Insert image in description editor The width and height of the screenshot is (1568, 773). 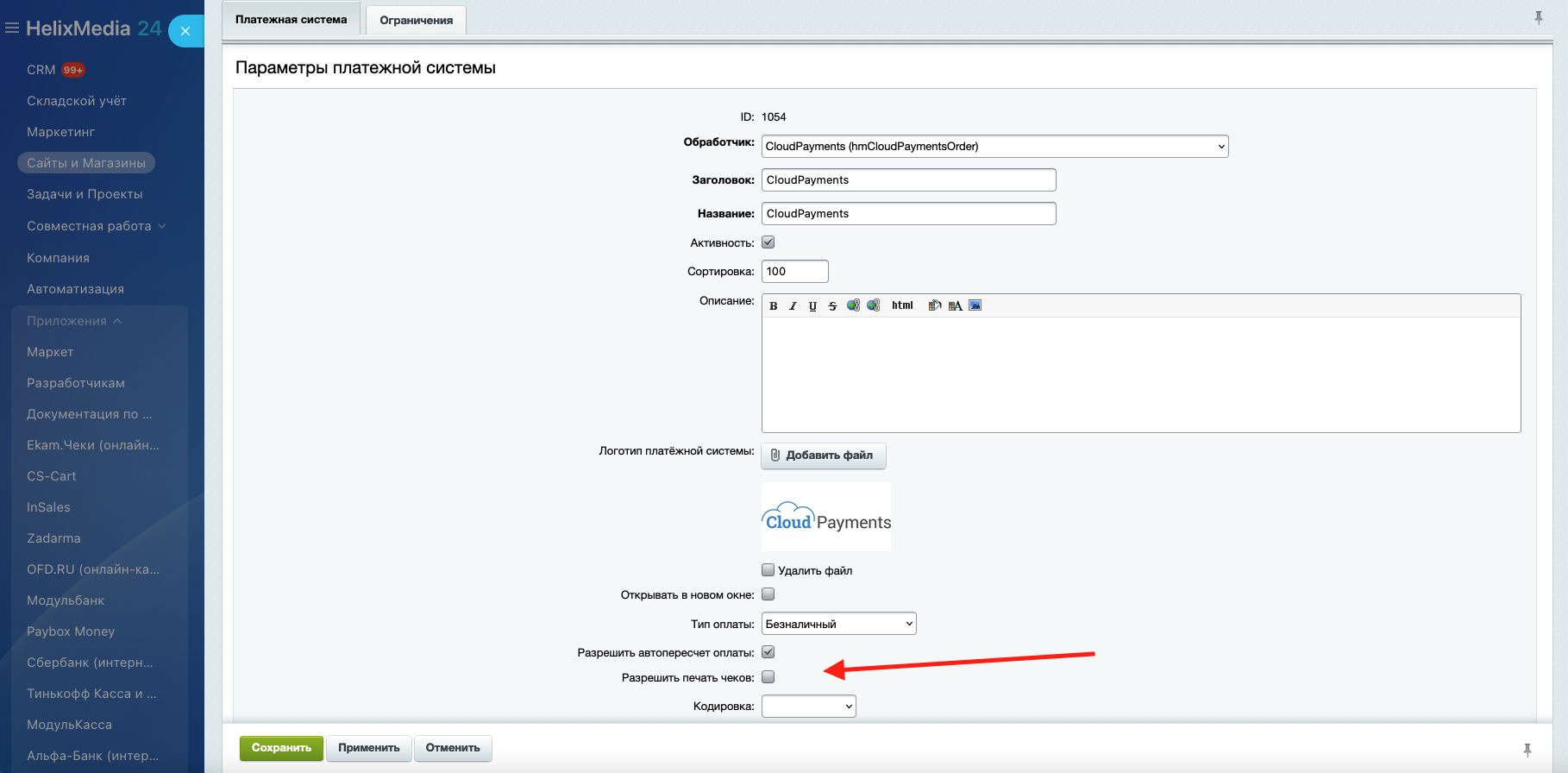click(975, 305)
